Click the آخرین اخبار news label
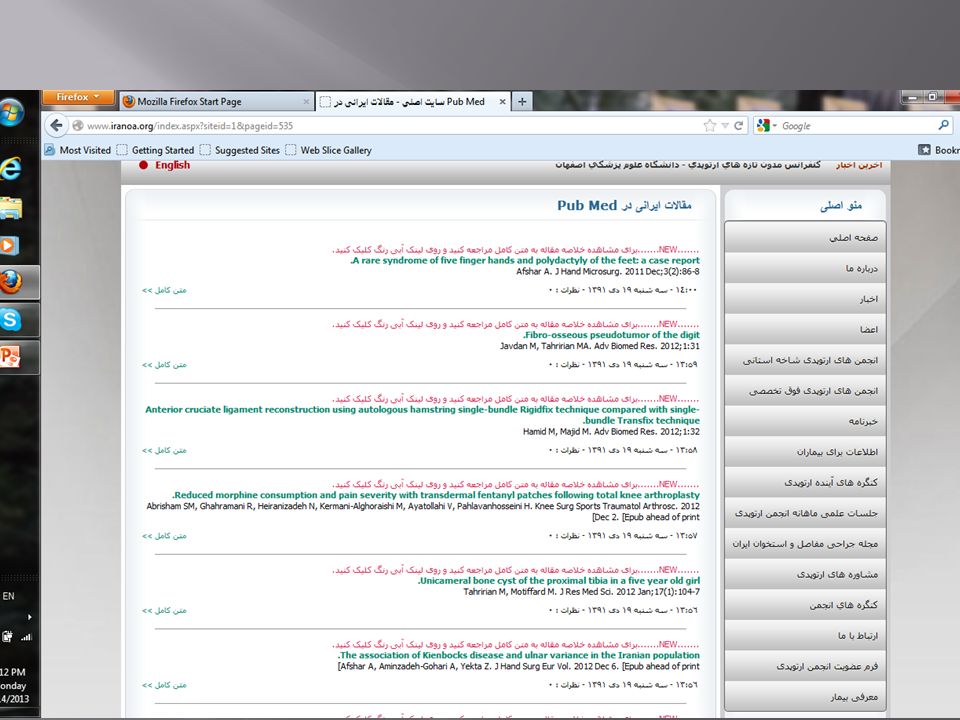 pyautogui.click(x=859, y=165)
